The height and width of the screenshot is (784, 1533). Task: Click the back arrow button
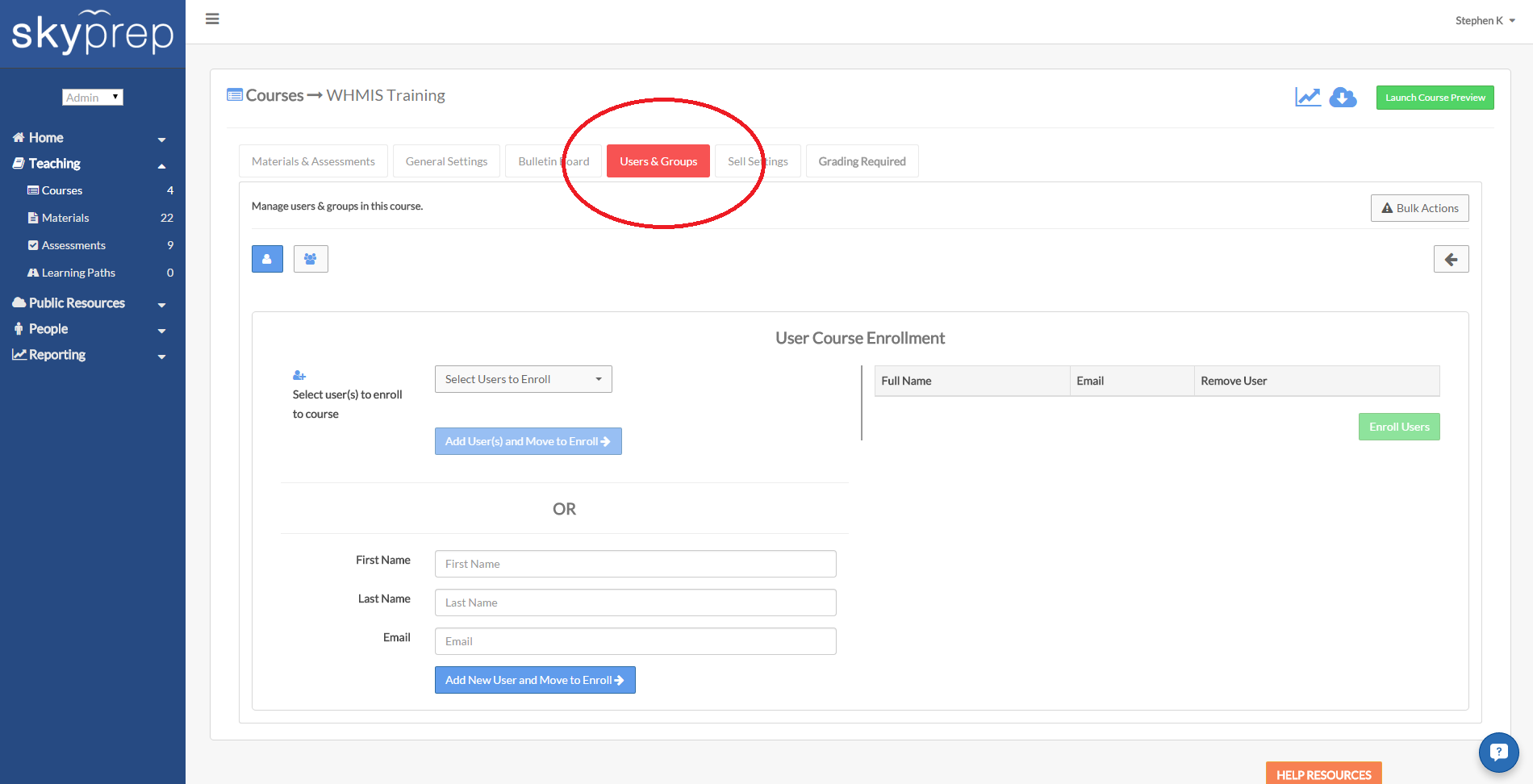[1451, 259]
